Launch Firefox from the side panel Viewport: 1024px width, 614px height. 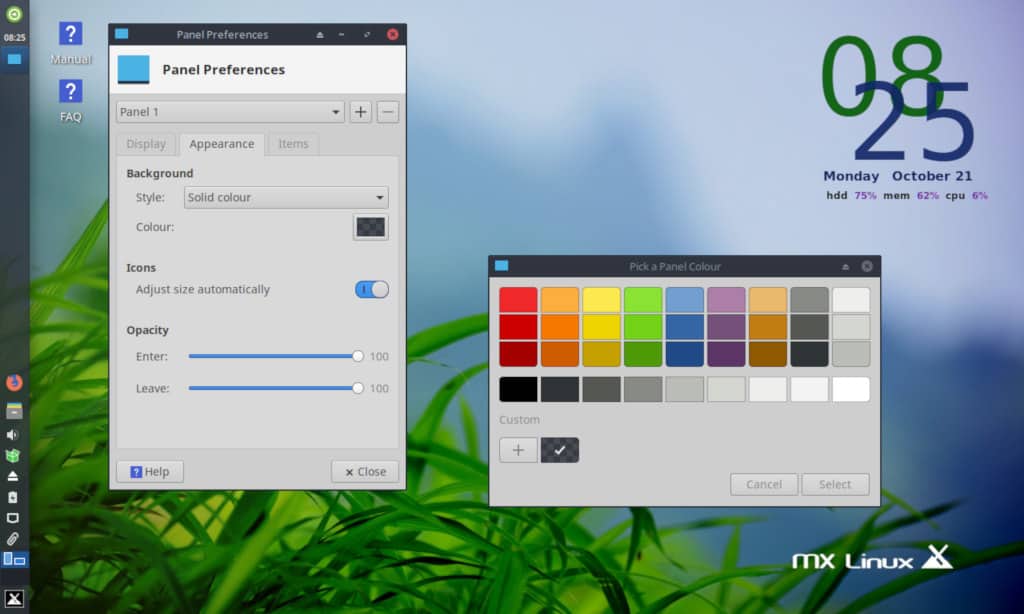[x=14, y=382]
